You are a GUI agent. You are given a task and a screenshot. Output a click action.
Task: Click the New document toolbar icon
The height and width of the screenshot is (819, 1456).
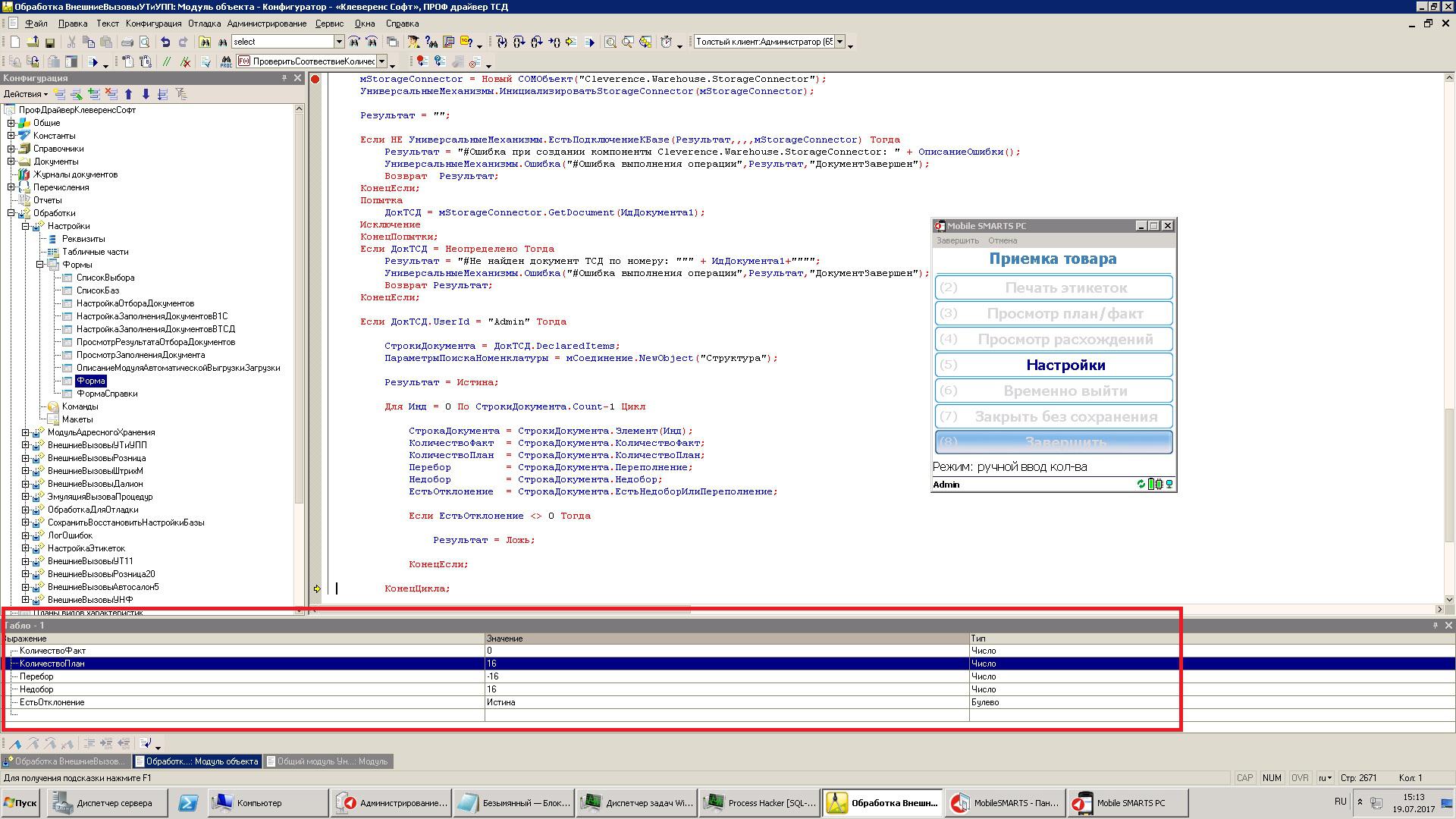[x=14, y=42]
